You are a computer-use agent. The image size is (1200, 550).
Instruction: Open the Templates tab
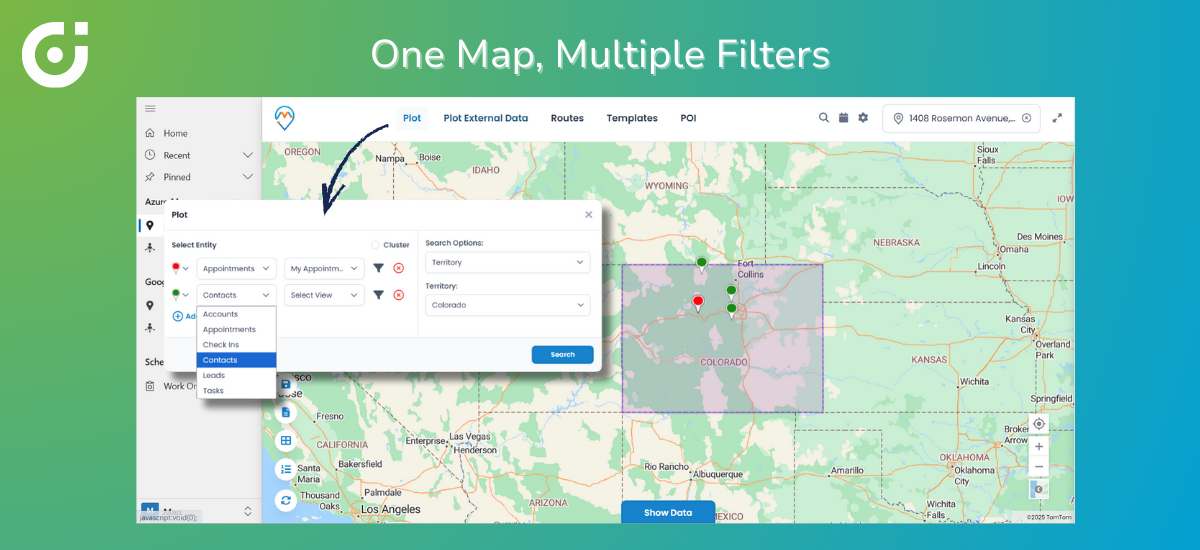(632, 118)
